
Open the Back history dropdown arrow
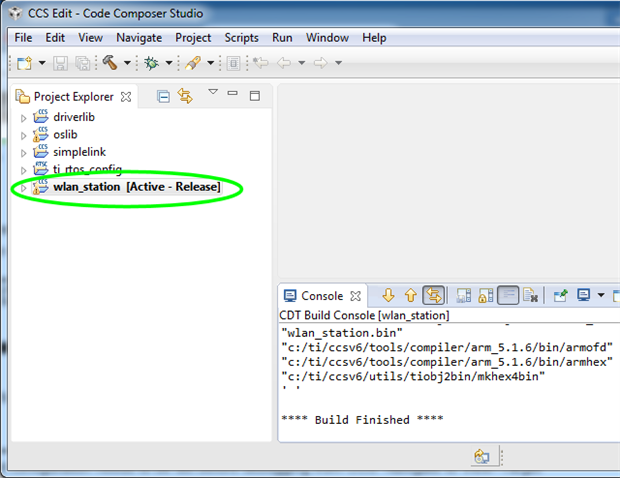pos(302,63)
